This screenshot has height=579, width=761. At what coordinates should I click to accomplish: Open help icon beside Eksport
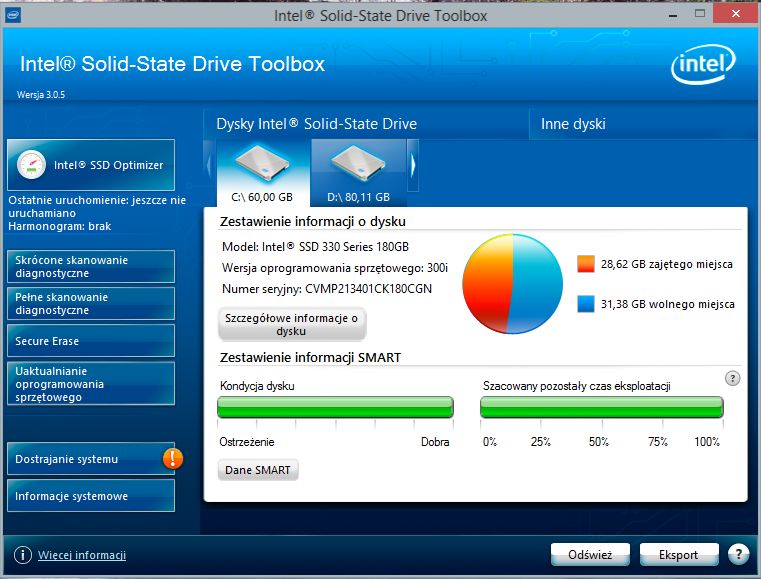click(738, 554)
